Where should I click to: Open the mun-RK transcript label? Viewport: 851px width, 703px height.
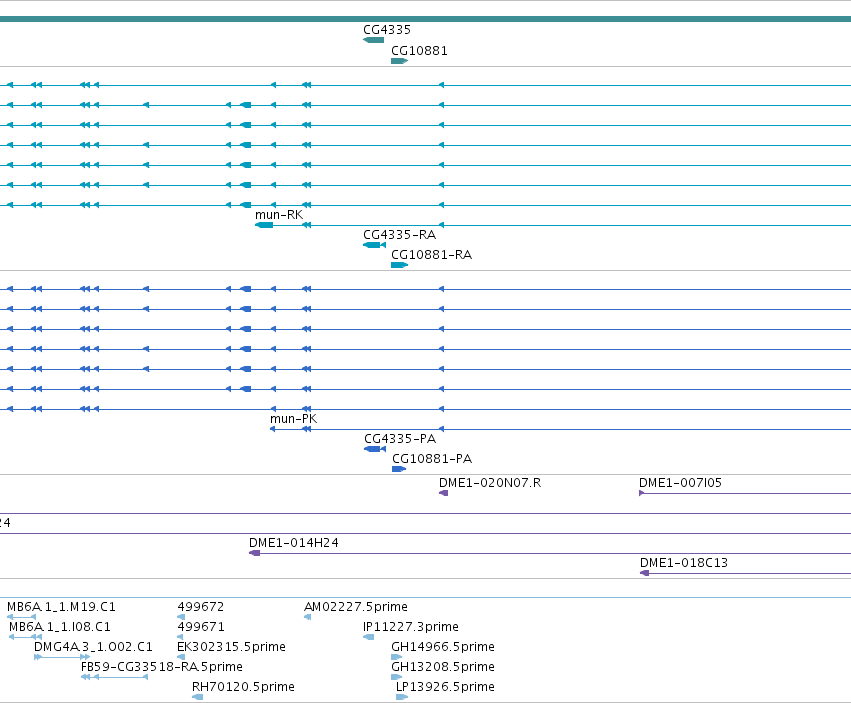pos(279,215)
